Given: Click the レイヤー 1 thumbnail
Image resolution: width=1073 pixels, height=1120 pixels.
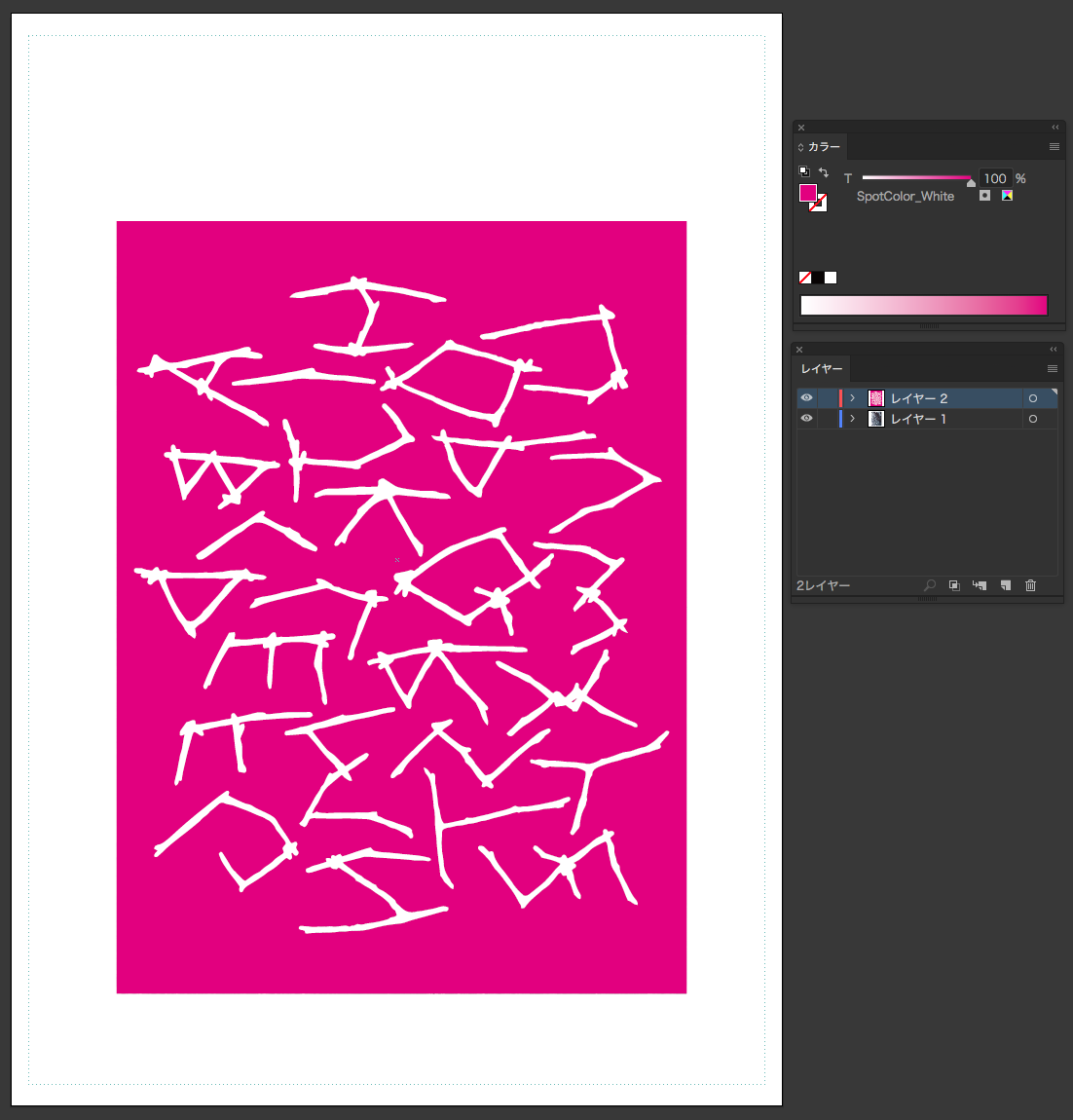Looking at the screenshot, I should pos(876,419).
